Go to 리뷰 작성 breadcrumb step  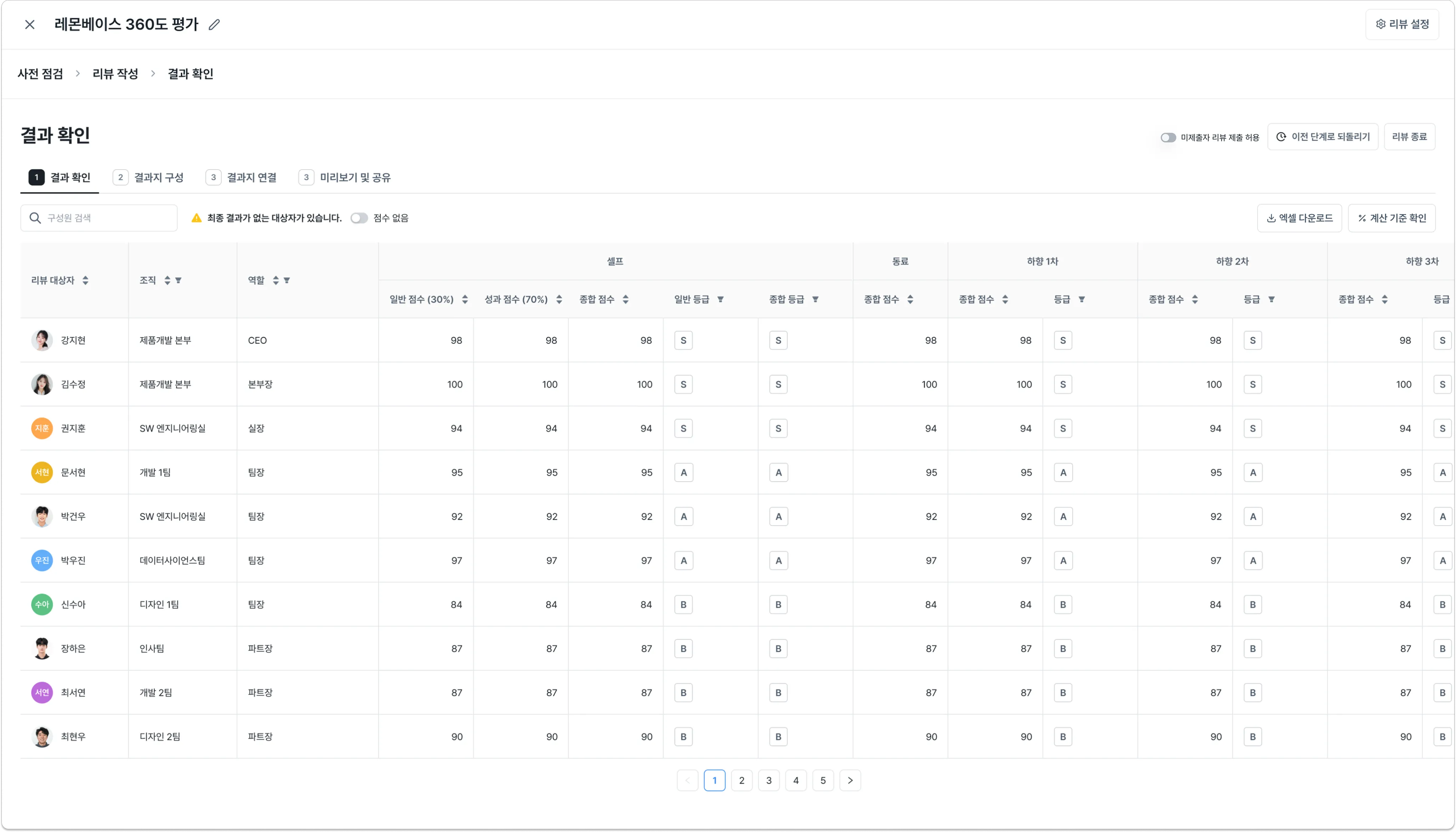116,74
